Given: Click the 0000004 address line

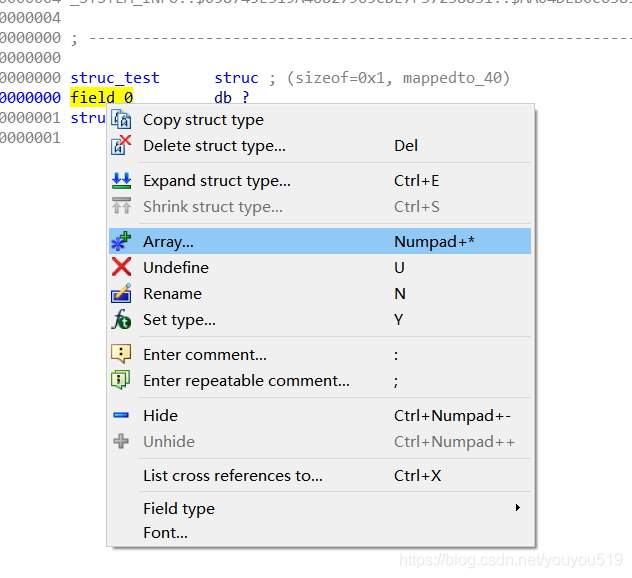Looking at the screenshot, I should [30, 18].
